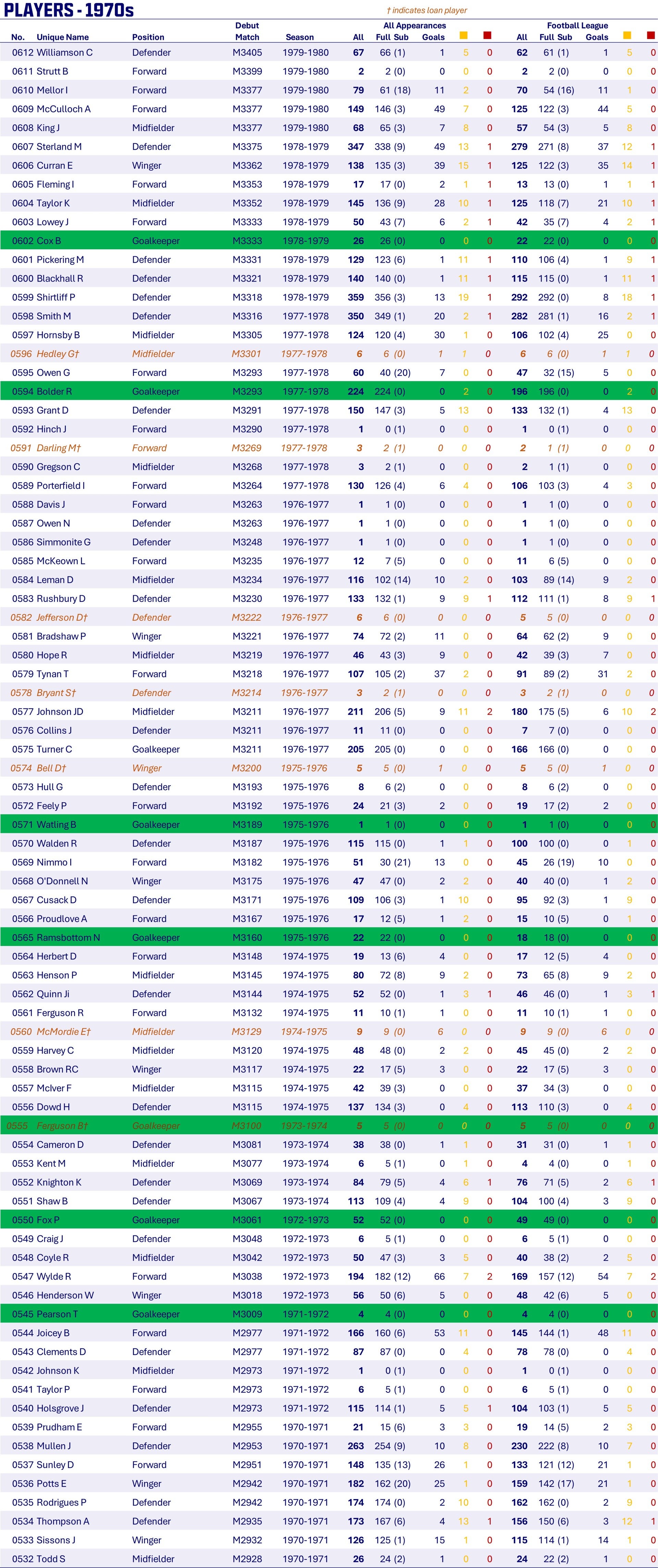Click the Unique Name column header
Viewport: 658px width, 1568px height.
[x=63, y=37]
